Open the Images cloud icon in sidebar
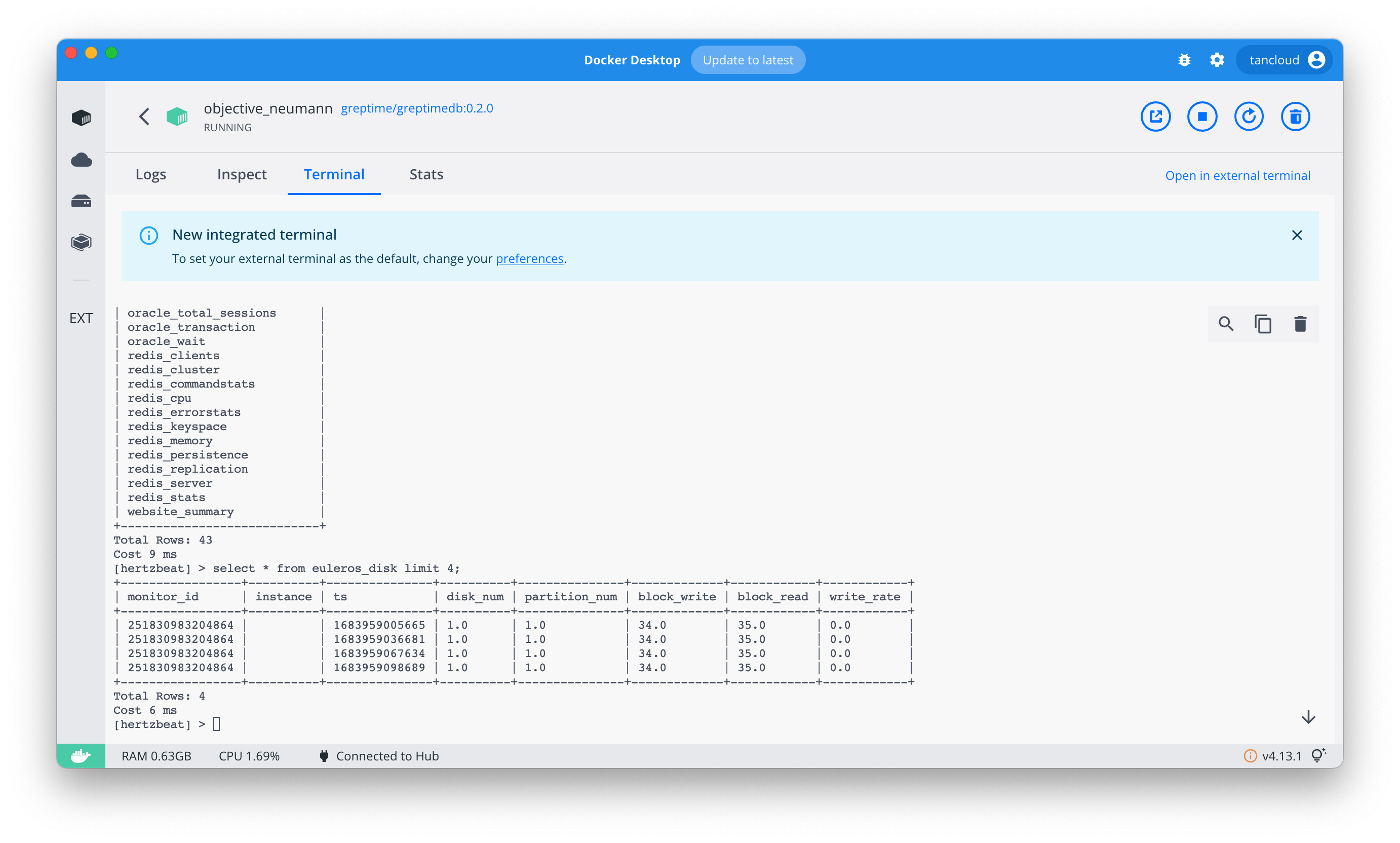 (81, 160)
